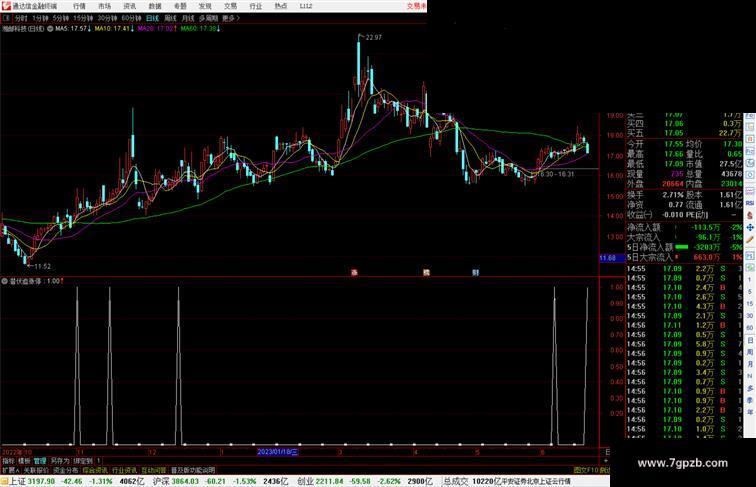Open the 资金分布 tab
756x487 pixels.
click(x=66, y=470)
